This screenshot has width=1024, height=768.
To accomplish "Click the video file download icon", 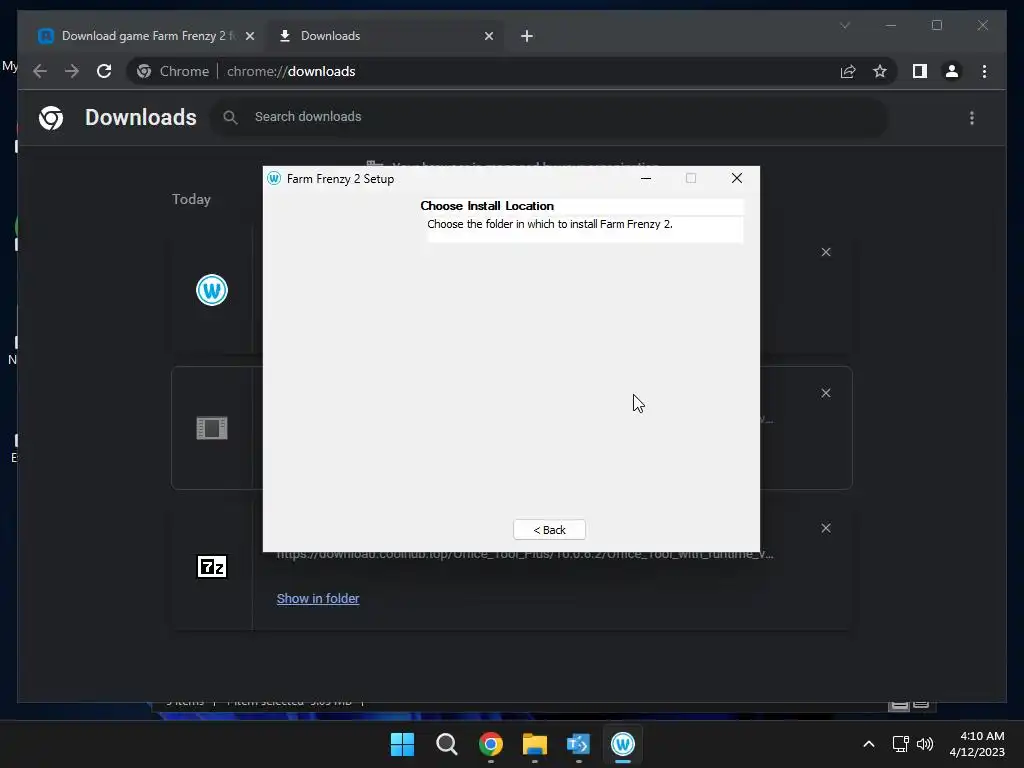I will click(212, 428).
